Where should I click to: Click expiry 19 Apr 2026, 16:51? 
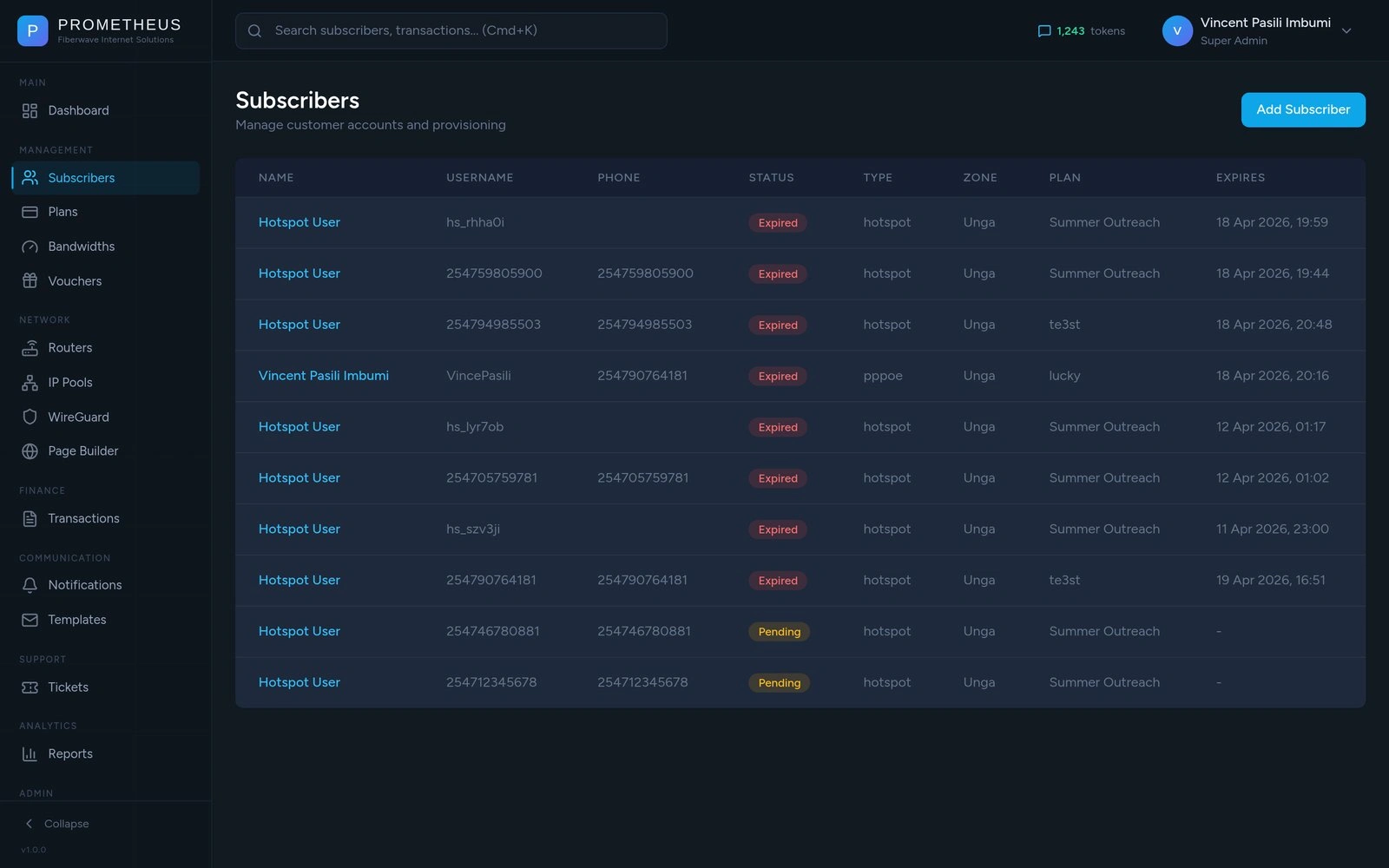click(x=1271, y=581)
